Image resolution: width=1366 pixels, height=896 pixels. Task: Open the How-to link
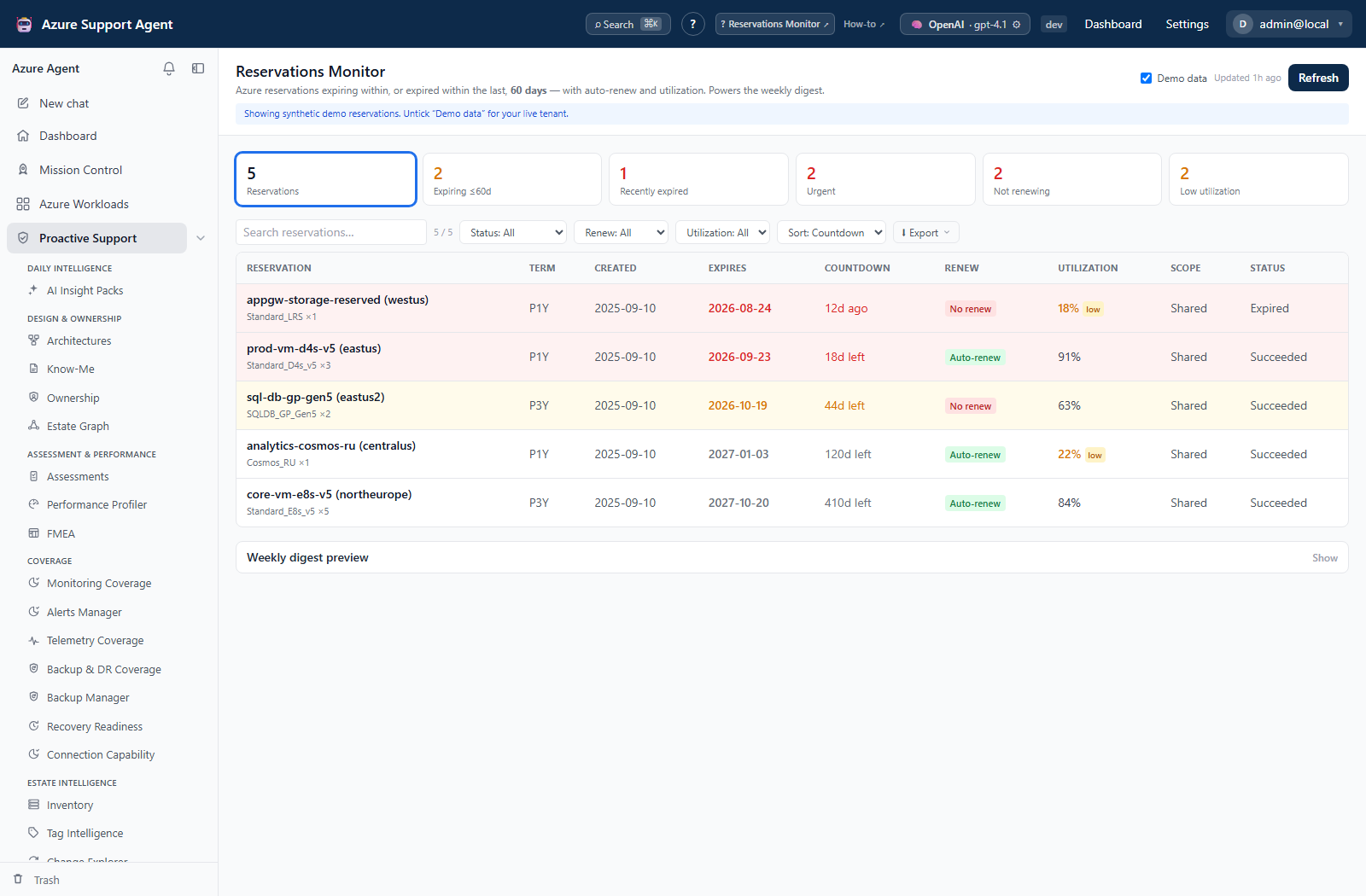coord(864,24)
